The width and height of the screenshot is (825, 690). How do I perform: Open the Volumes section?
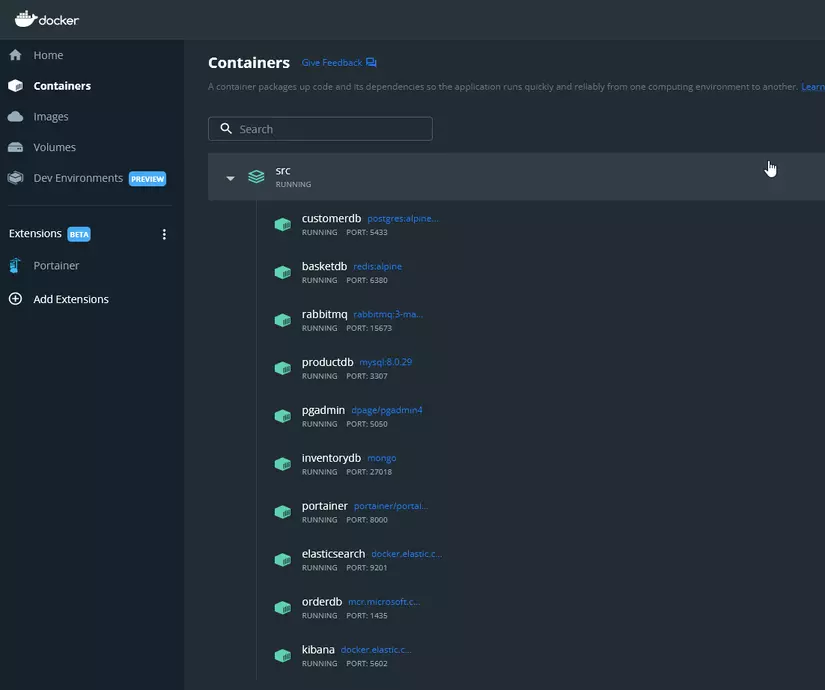point(54,147)
